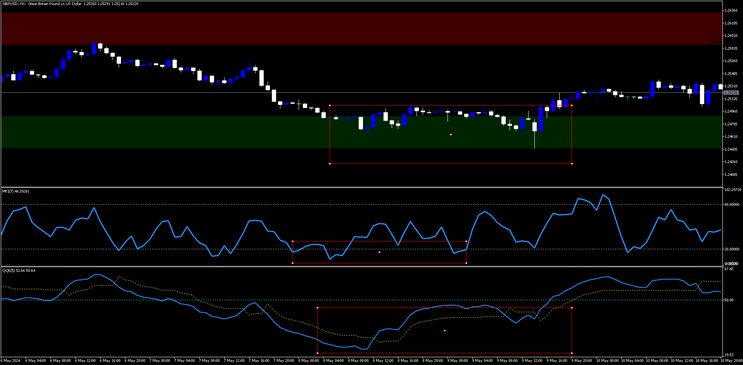Click the 1.24085 price label on the axis

click(x=731, y=174)
